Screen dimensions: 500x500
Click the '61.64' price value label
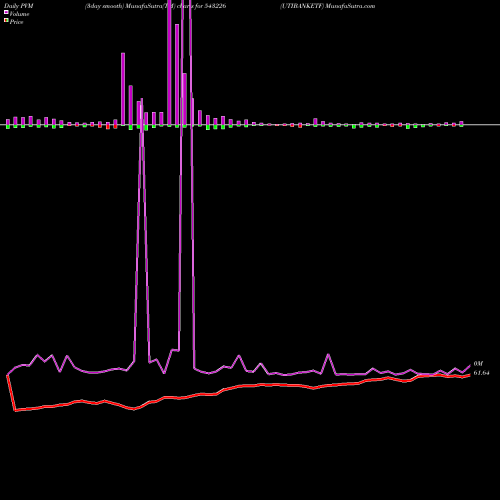(x=482, y=373)
